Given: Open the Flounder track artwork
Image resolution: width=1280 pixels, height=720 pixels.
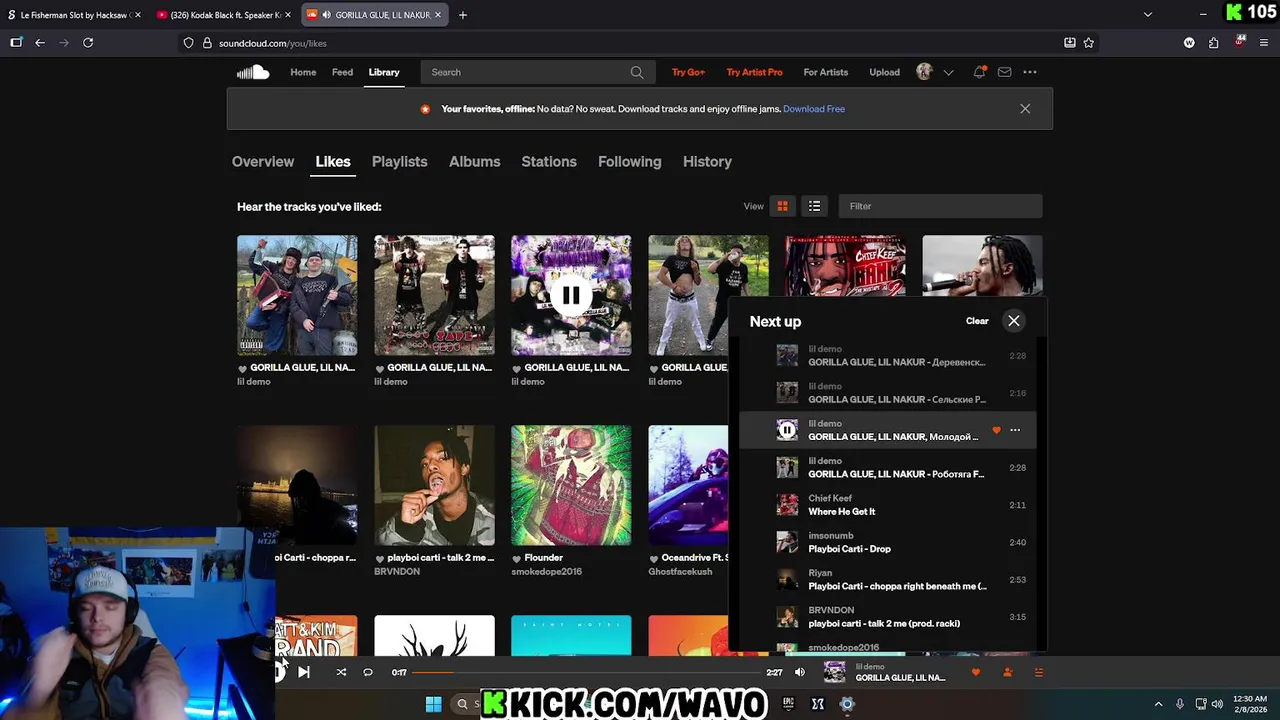Looking at the screenshot, I should [x=571, y=485].
